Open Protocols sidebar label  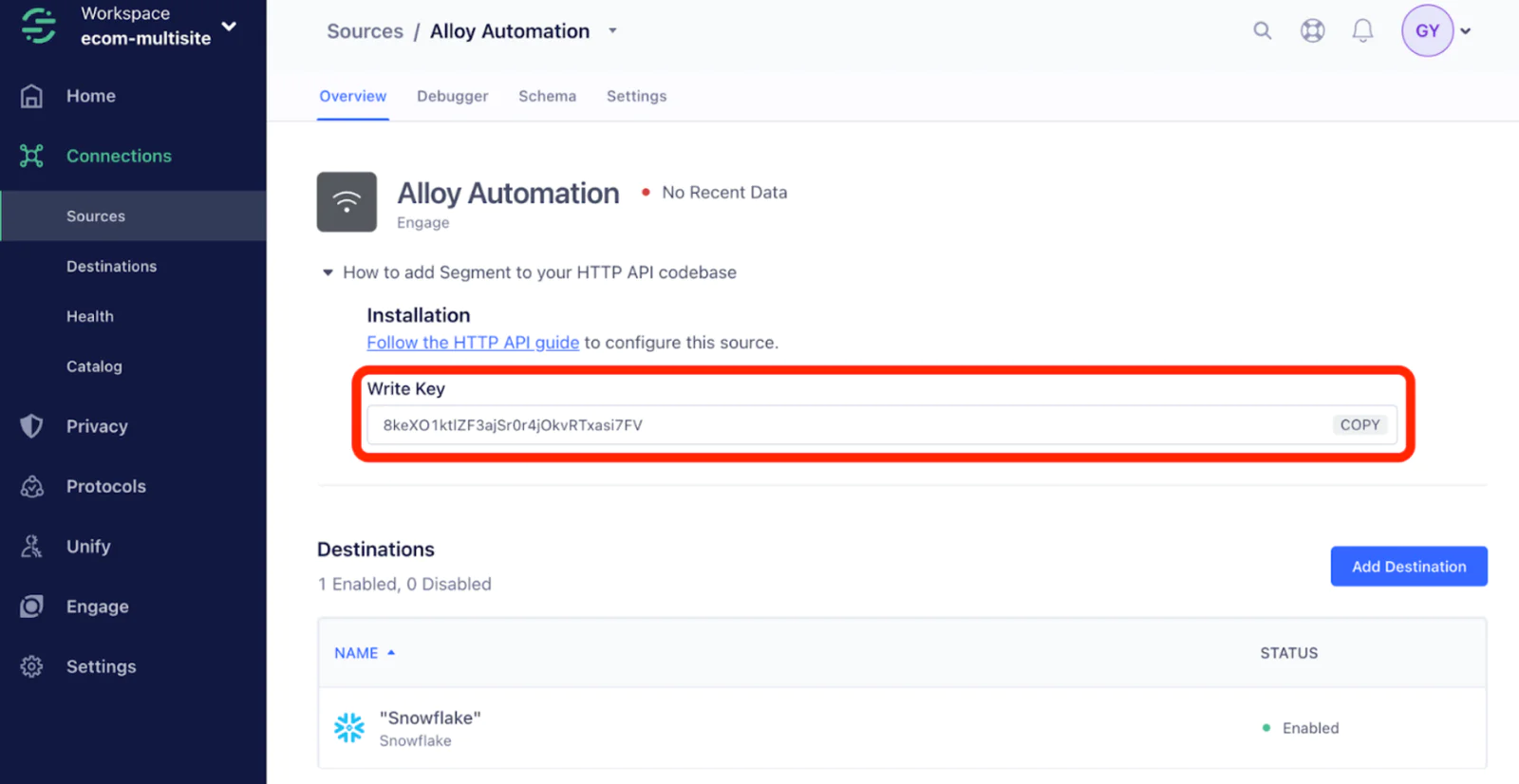[106, 486]
